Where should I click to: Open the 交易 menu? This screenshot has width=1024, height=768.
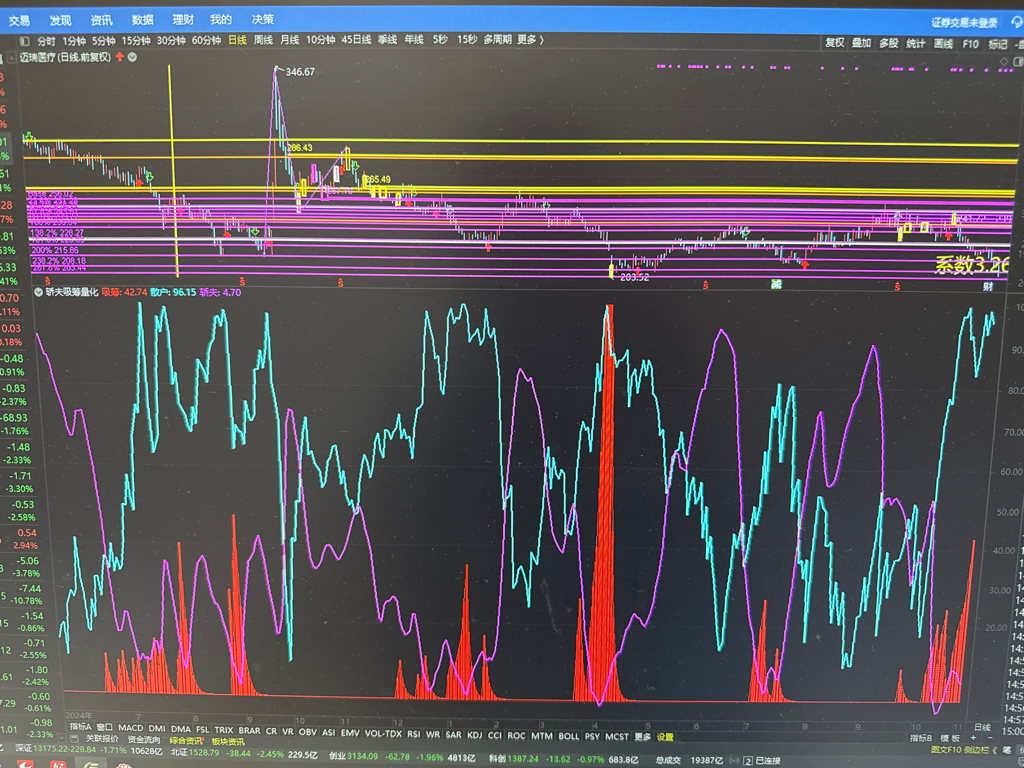coord(20,19)
